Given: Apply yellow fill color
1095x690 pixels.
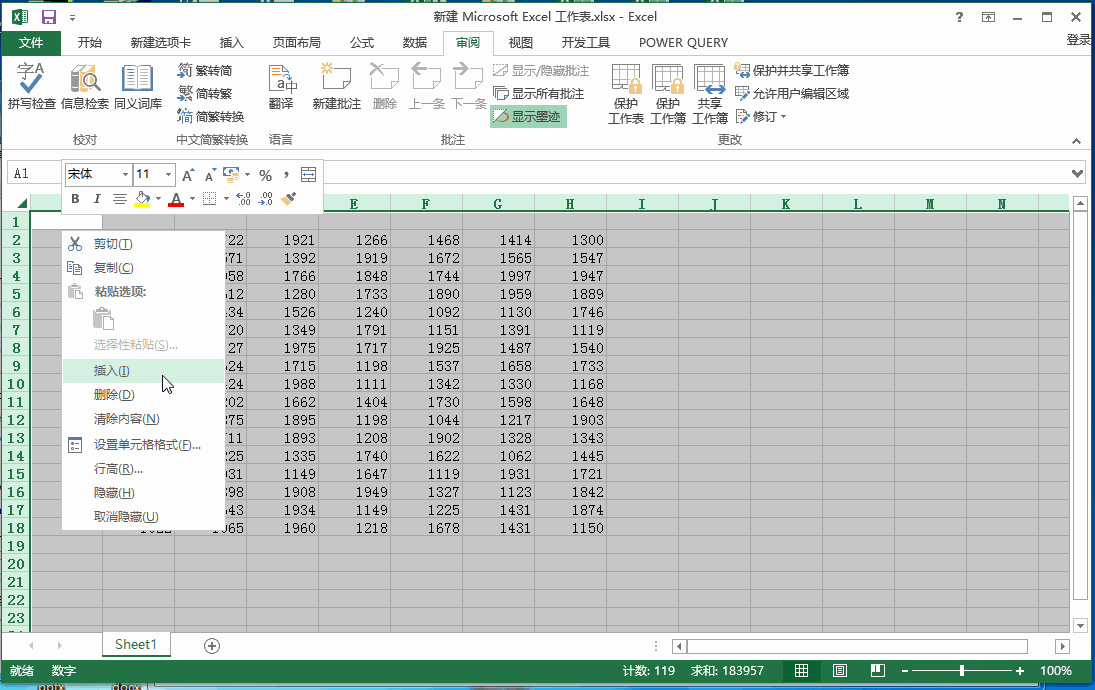Looking at the screenshot, I should coord(142,199).
